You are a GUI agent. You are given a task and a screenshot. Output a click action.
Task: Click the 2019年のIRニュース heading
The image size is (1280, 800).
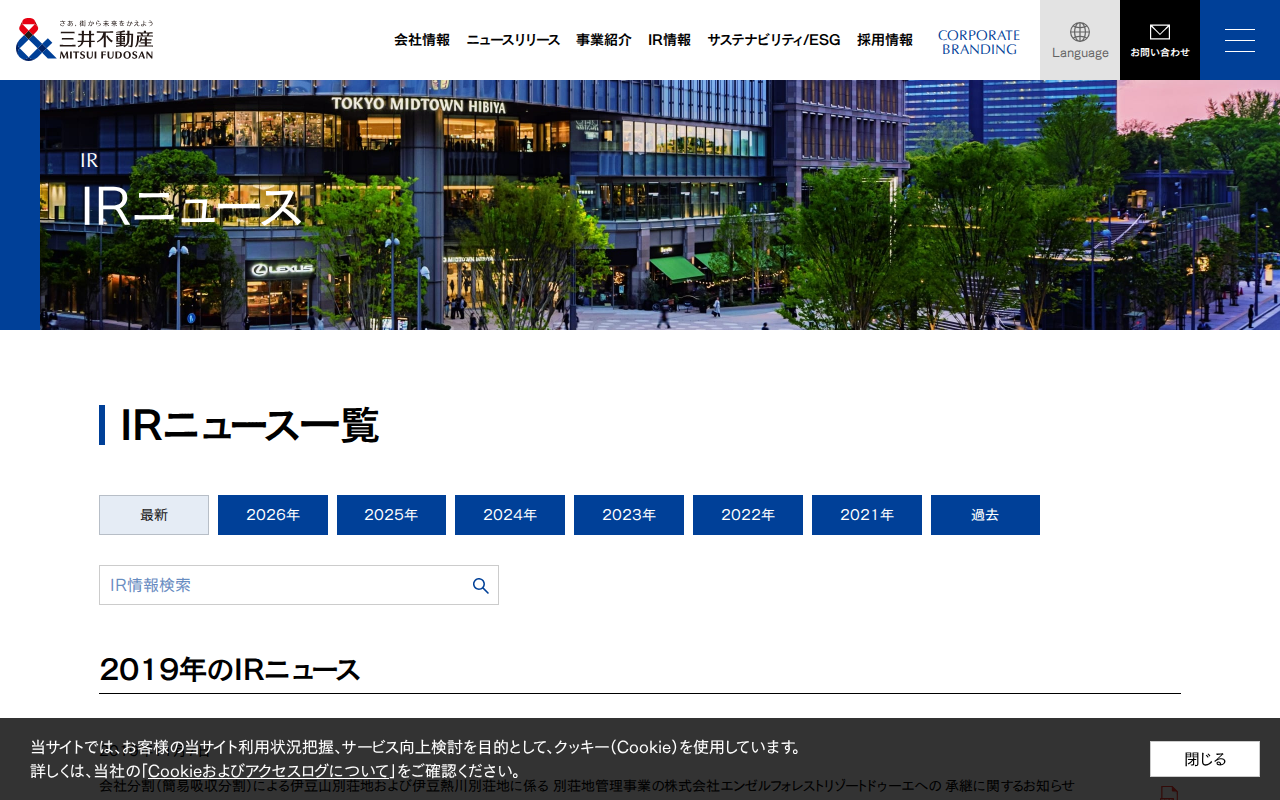(x=230, y=670)
